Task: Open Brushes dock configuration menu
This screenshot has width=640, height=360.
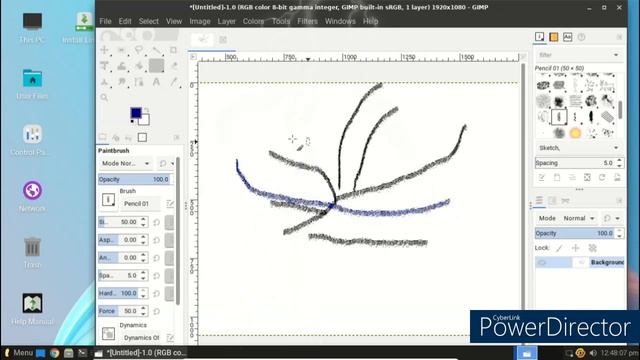Action: coord(619,37)
